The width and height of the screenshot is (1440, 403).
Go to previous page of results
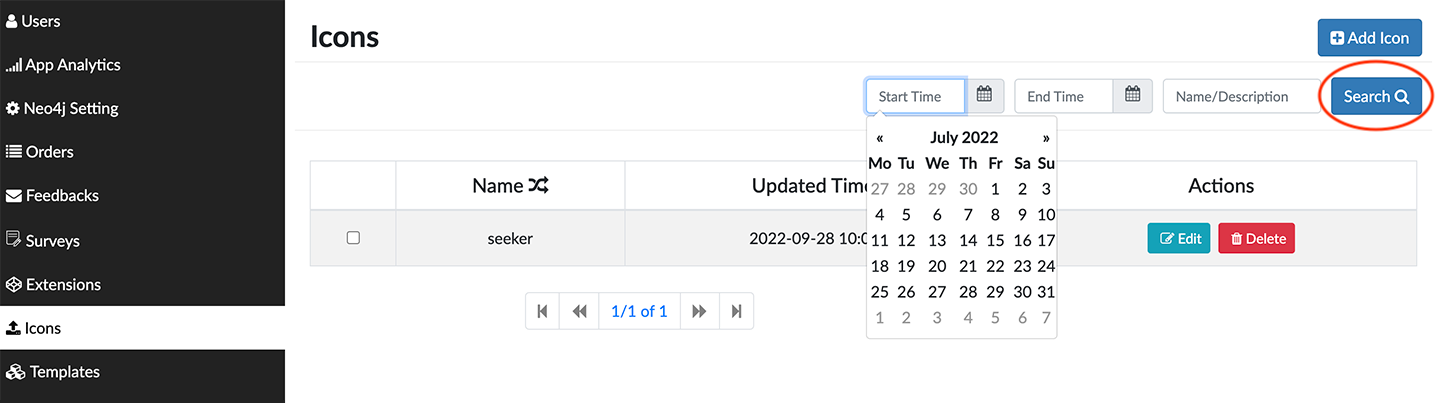click(x=579, y=311)
